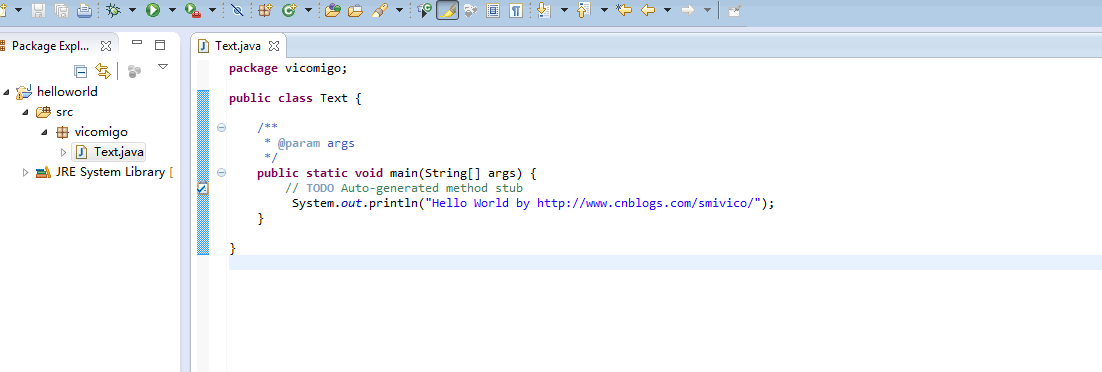Toggle Mark Occurrences highlighter button
Viewport: 1102px width, 372px height.
tap(448, 10)
